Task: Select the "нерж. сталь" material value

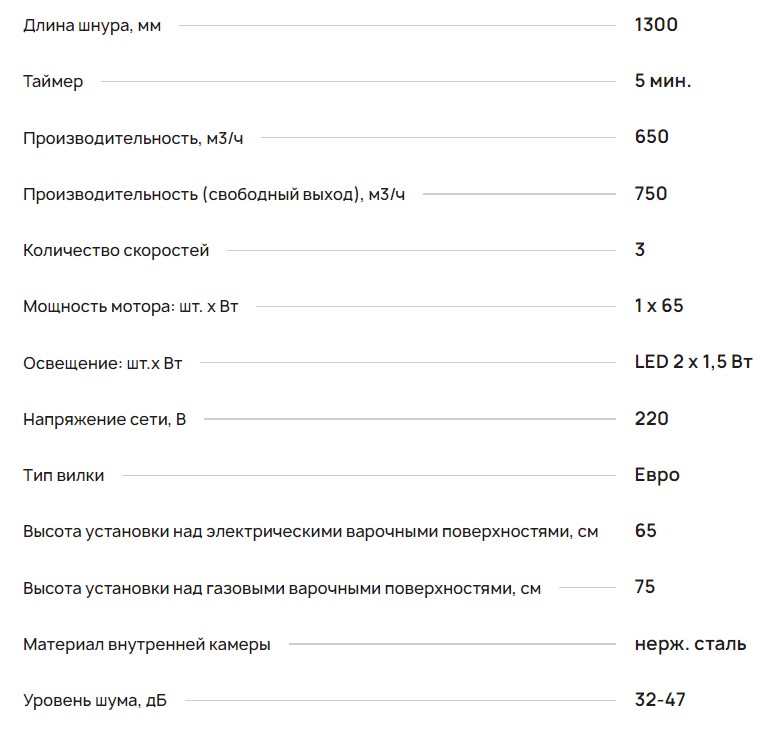Action: tap(690, 644)
